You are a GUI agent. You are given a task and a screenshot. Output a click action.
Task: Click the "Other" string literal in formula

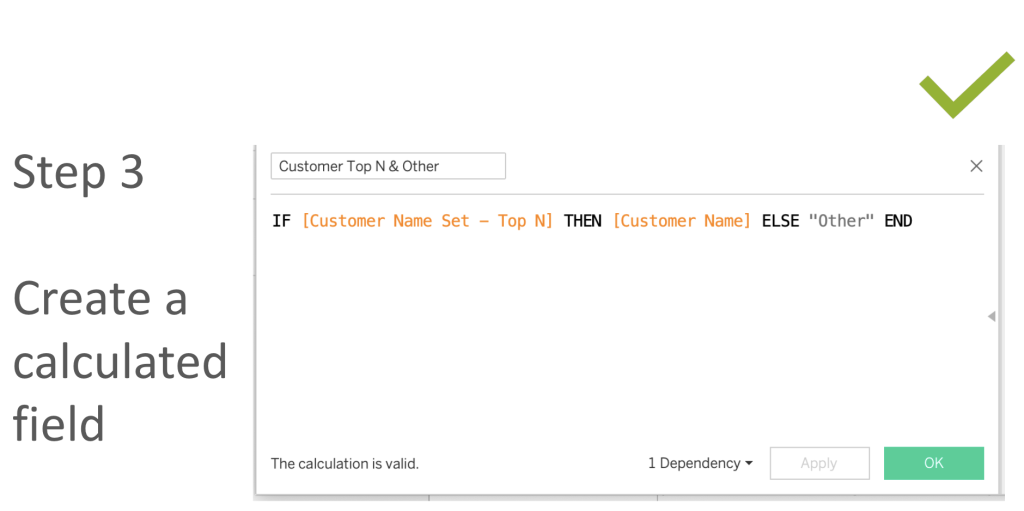pyautogui.click(x=841, y=221)
